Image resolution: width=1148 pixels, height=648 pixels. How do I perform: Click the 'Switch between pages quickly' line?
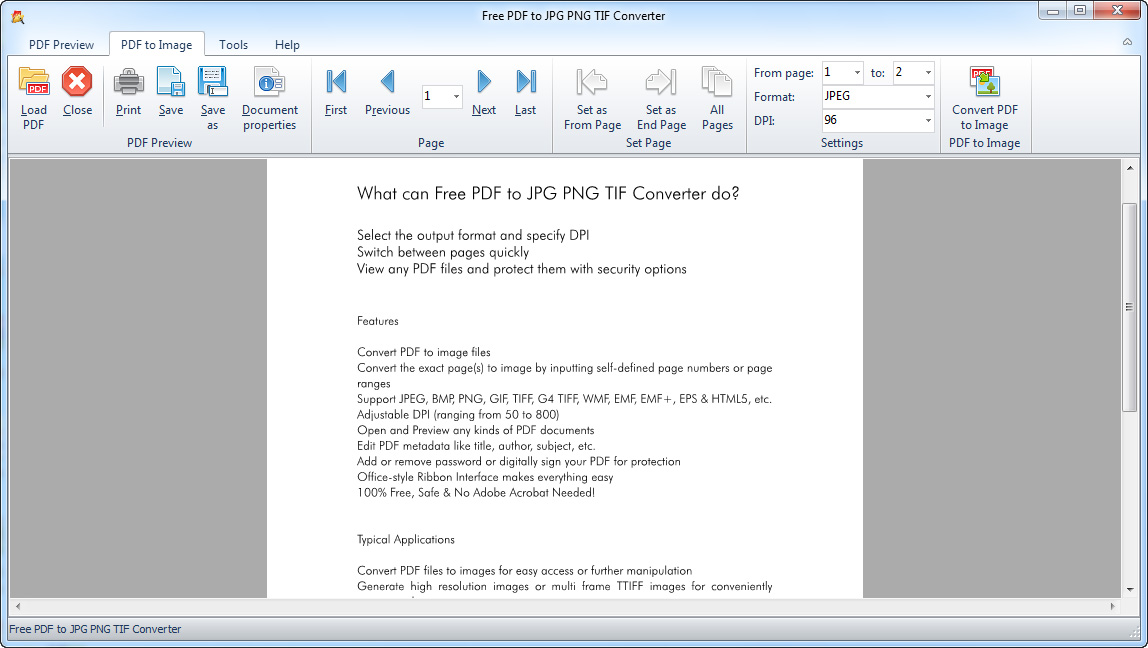point(443,253)
